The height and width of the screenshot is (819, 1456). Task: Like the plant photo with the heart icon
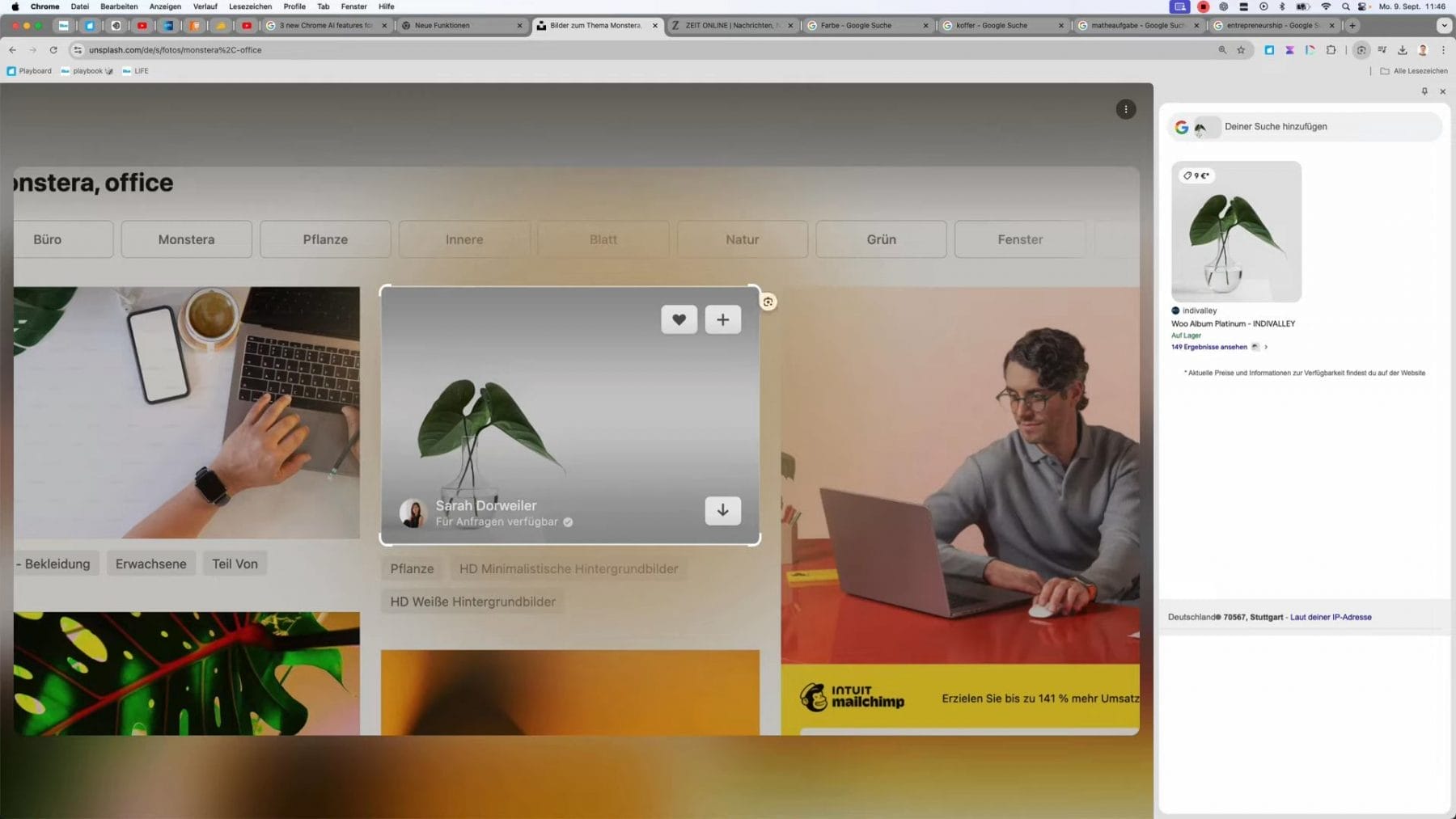pos(679,319)
